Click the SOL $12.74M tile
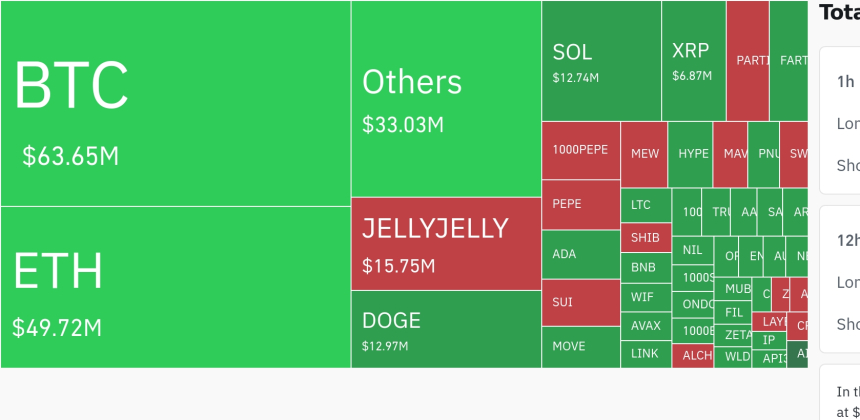The width and height of the screenshot is (860, 420). click(601, 61)
